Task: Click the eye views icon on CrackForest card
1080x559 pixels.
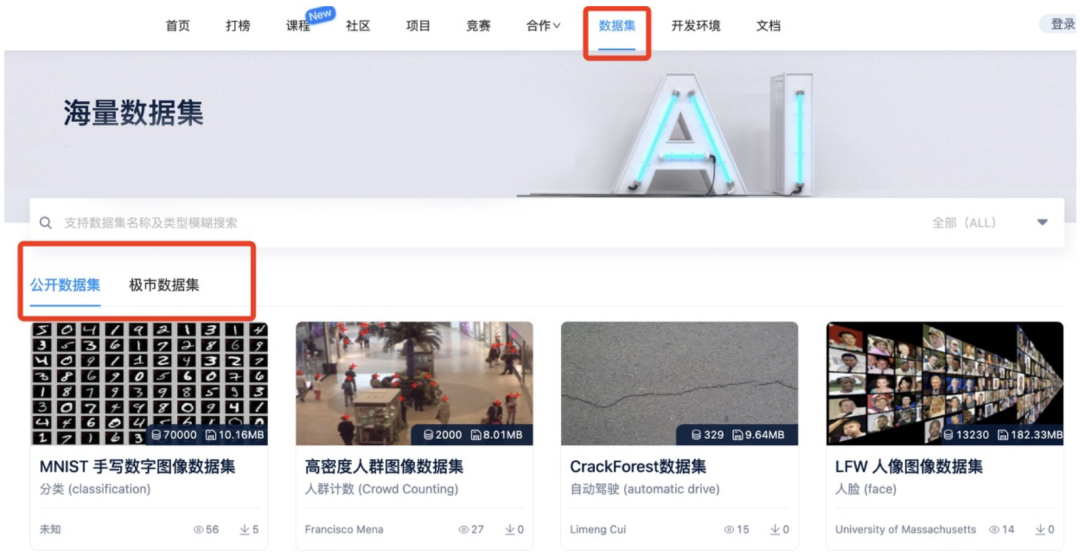Action: coord(729,529)
